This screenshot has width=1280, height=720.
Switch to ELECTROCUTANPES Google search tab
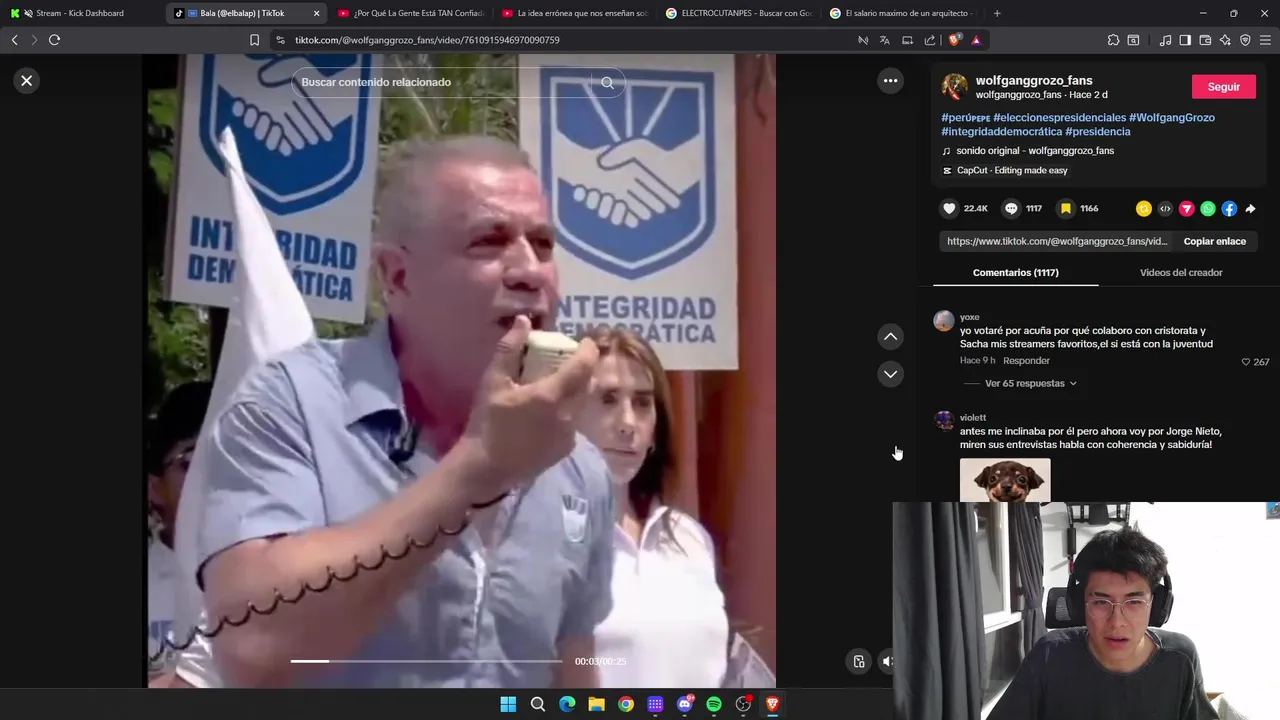[x=738, y=13]
